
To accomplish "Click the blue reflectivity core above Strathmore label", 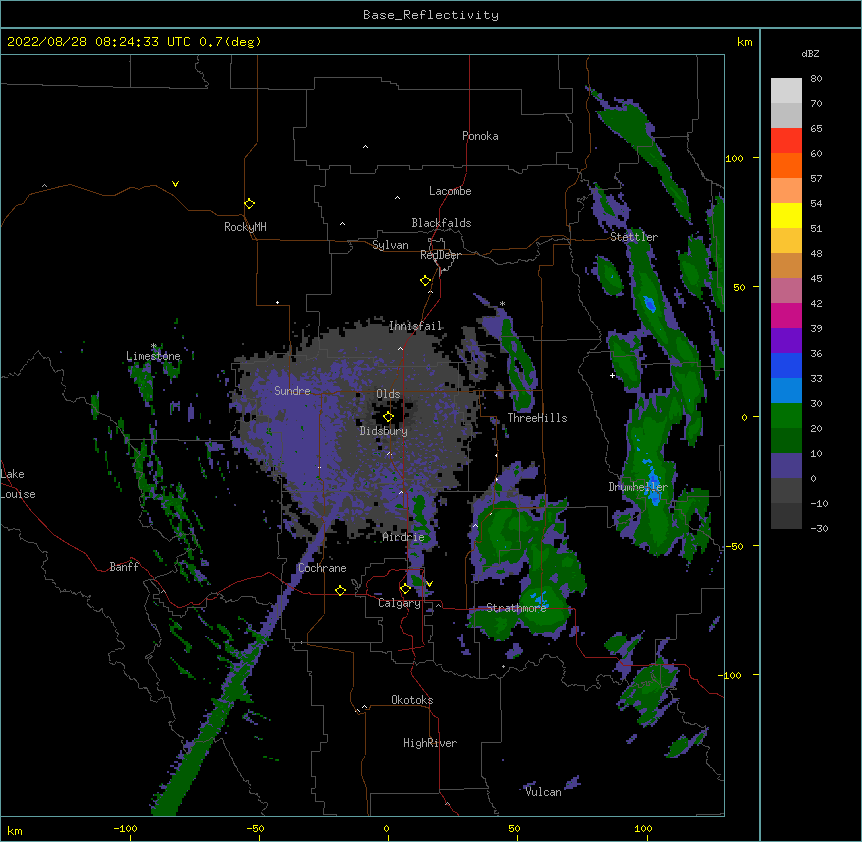I will click(x=539, y=598).
